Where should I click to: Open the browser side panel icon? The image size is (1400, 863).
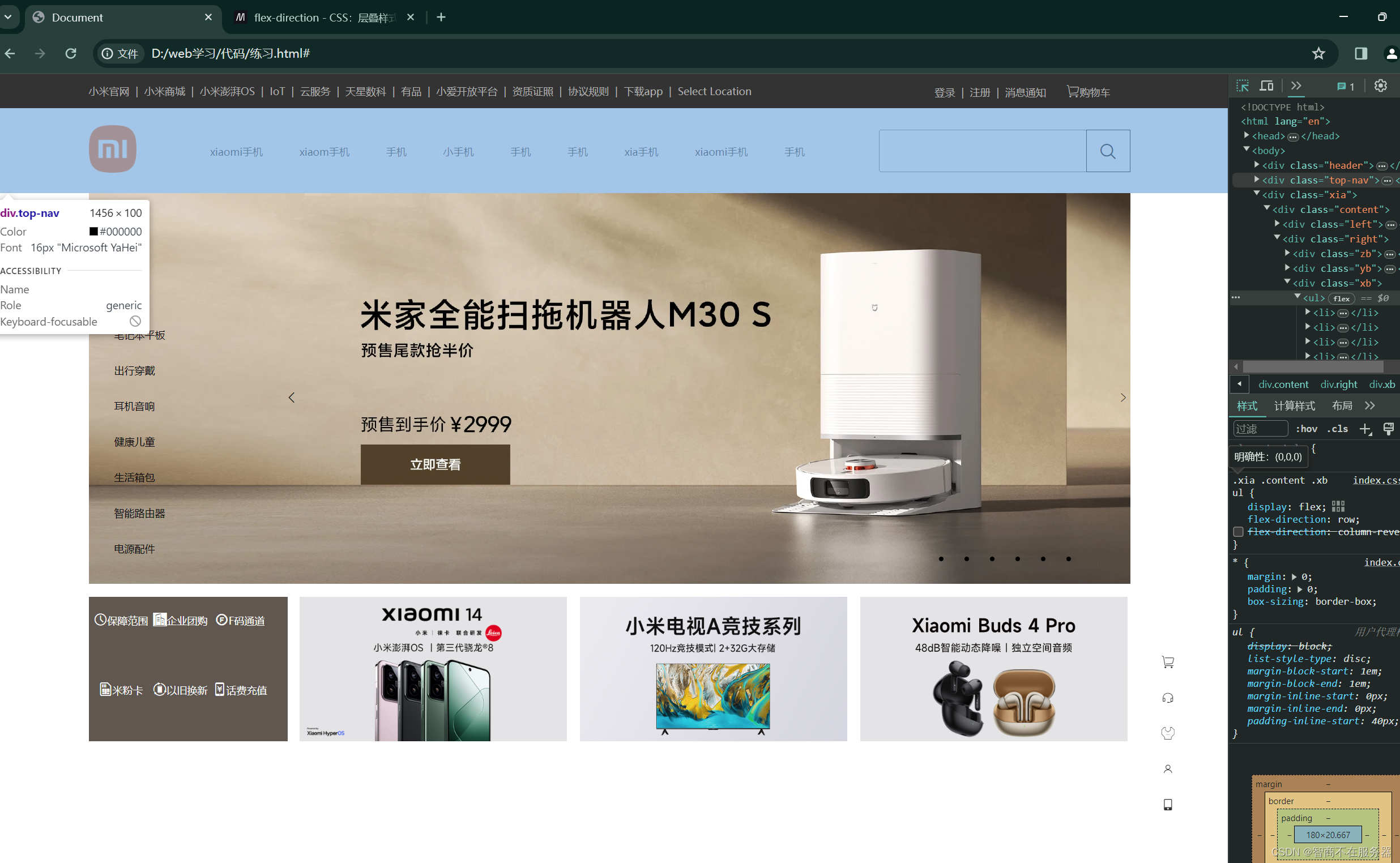(x=1360, y=53)
